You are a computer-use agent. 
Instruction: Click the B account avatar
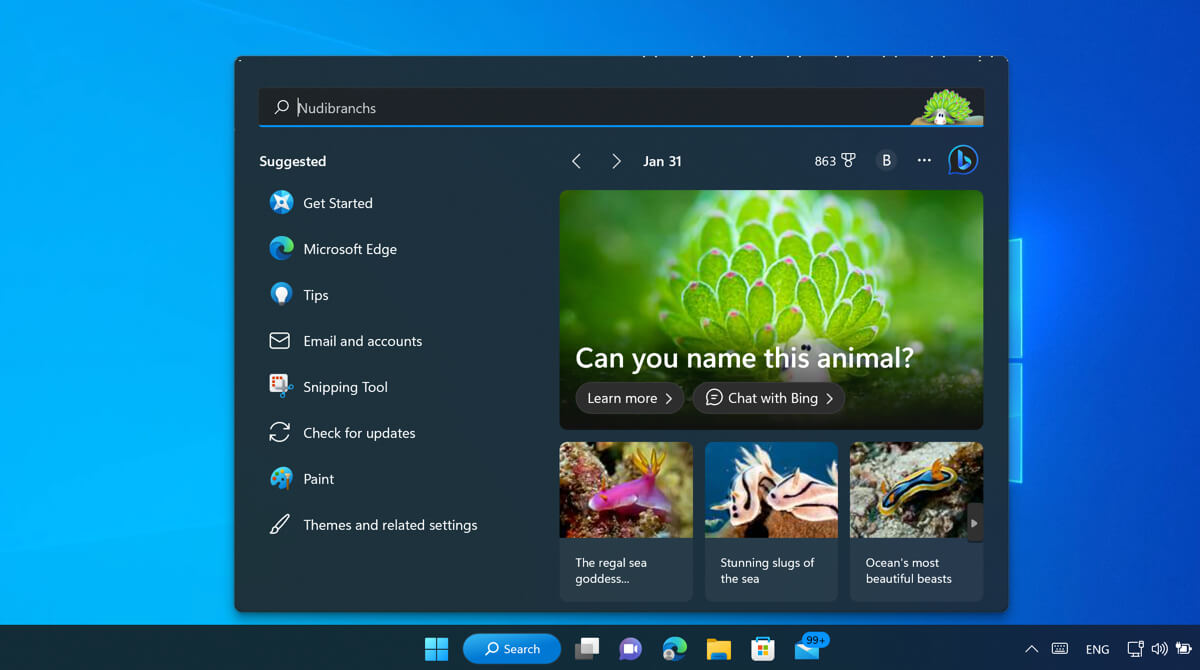[886, 161]
